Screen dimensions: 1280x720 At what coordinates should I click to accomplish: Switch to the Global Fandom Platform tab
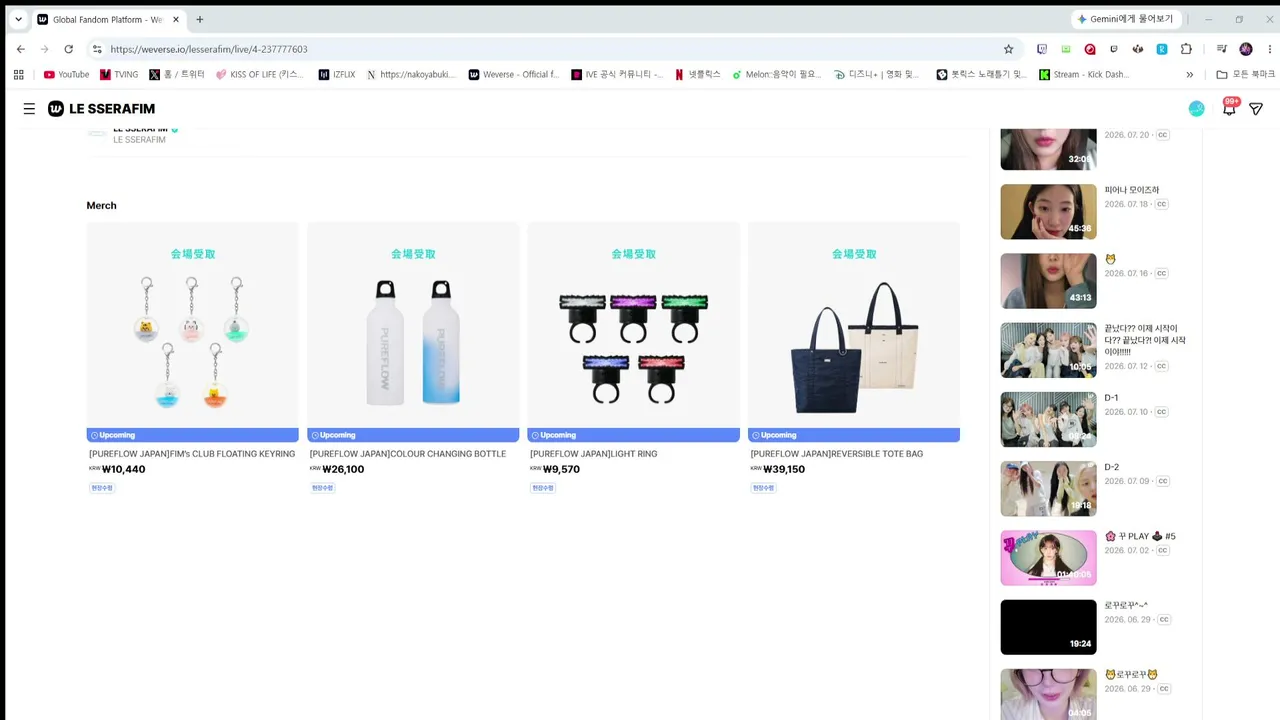point(108,19)
